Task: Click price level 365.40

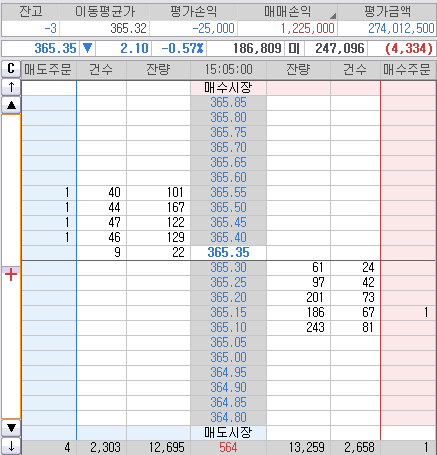Action: [228, 238]
